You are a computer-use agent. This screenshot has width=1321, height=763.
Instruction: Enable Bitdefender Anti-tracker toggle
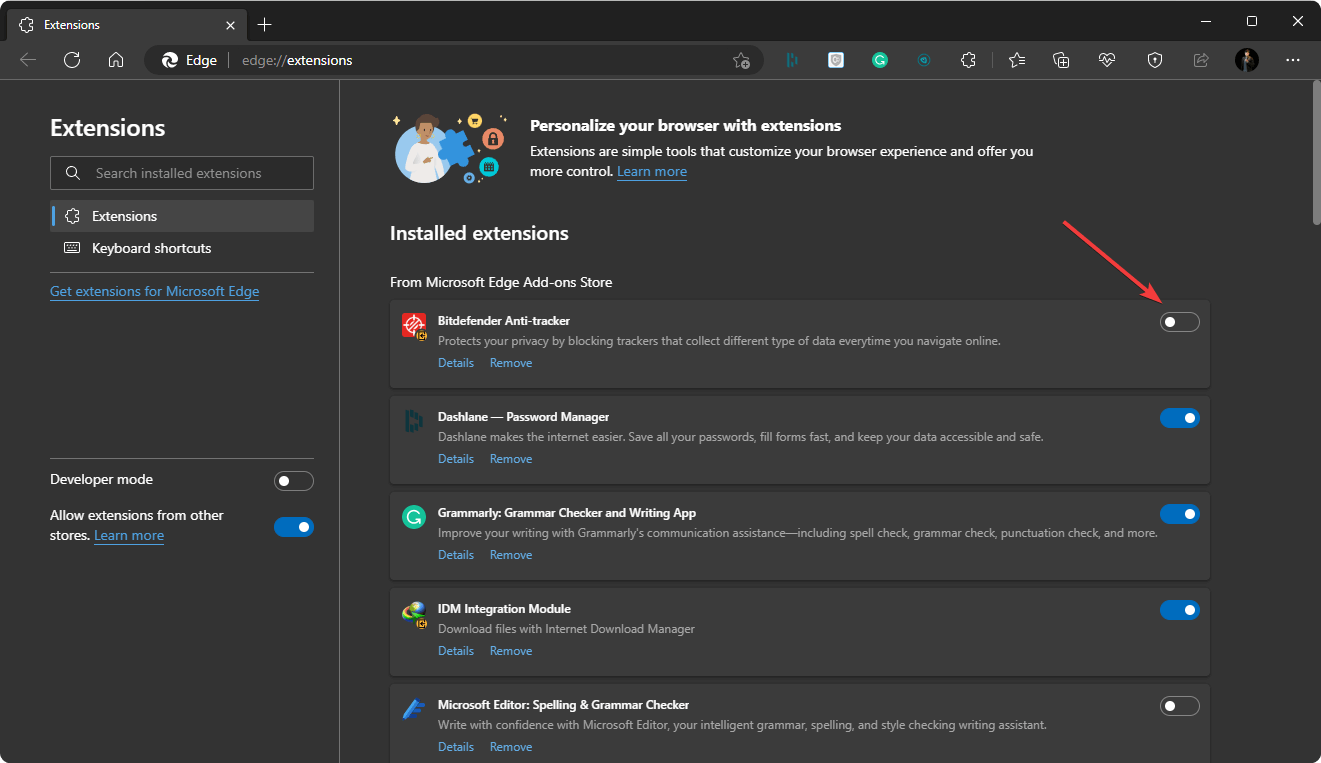(1180, 322)
